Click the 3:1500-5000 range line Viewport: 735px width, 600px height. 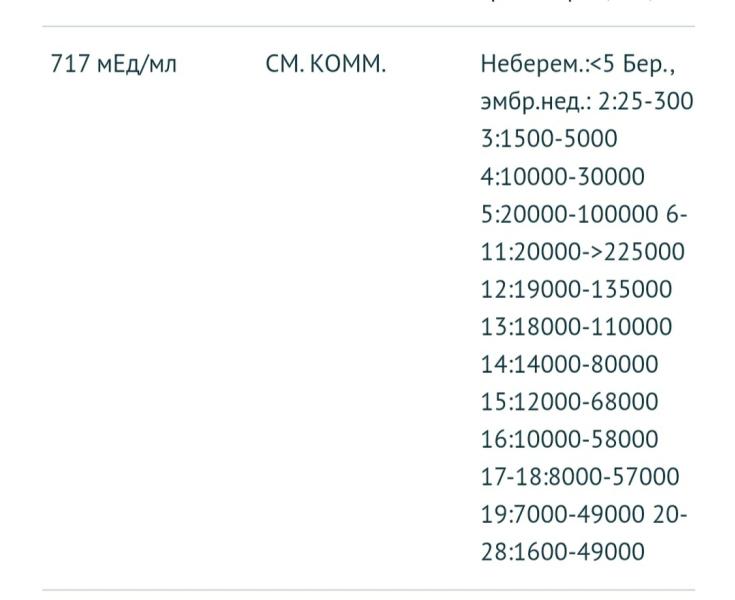(549, 139)
